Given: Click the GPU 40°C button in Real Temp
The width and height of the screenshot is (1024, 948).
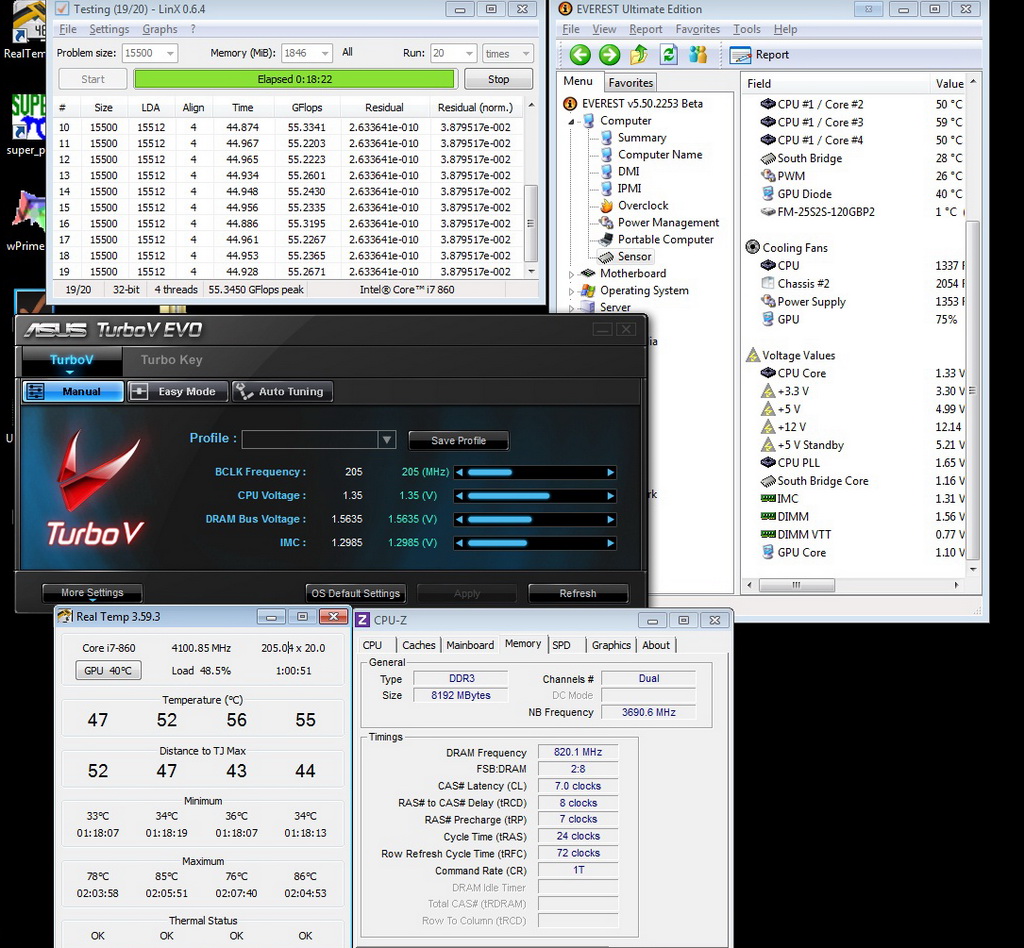Looking at the screenshot, I should (x=108, y=671).
